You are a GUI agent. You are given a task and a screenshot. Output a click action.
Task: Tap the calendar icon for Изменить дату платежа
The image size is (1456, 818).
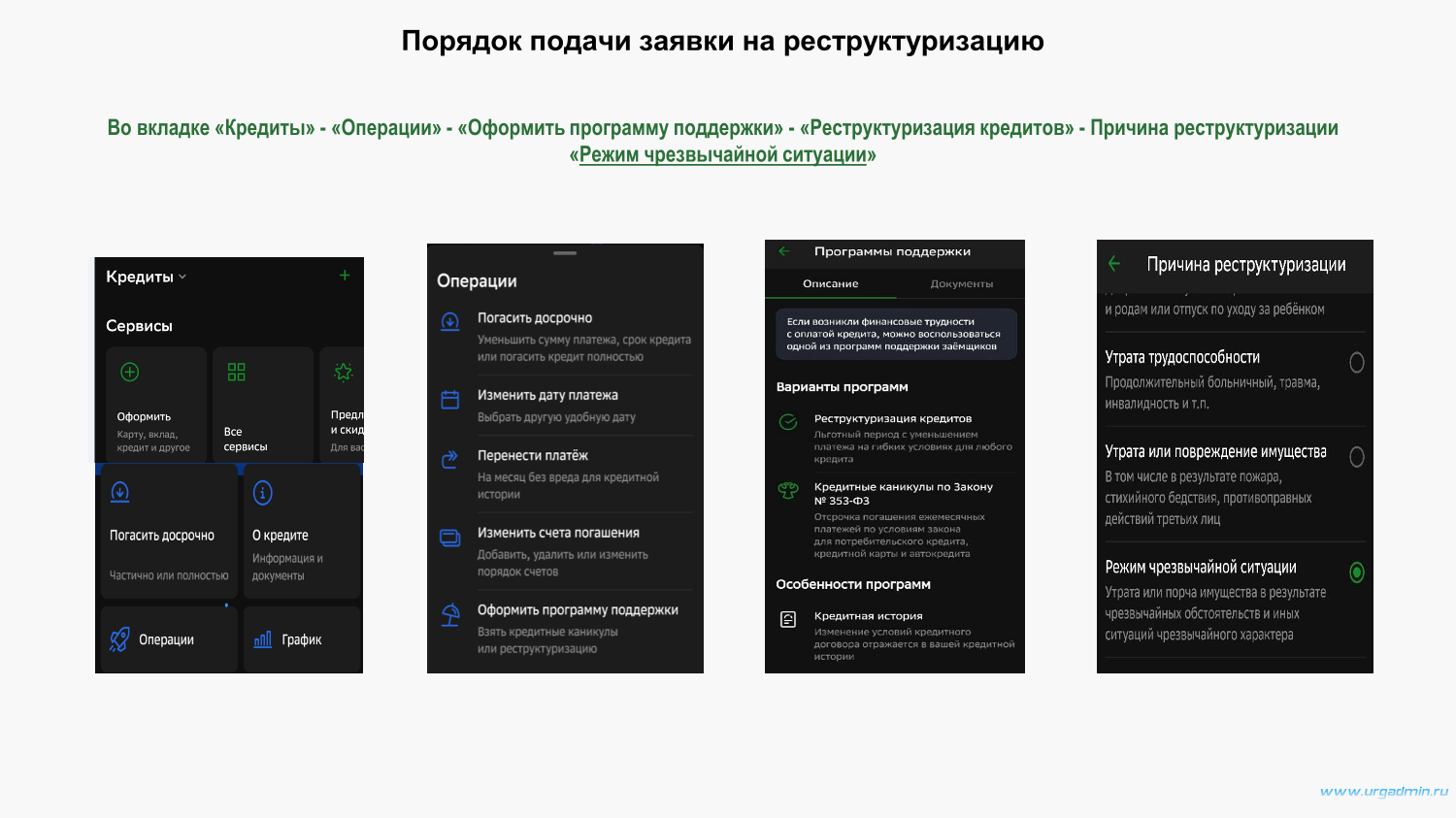(450, 399)
